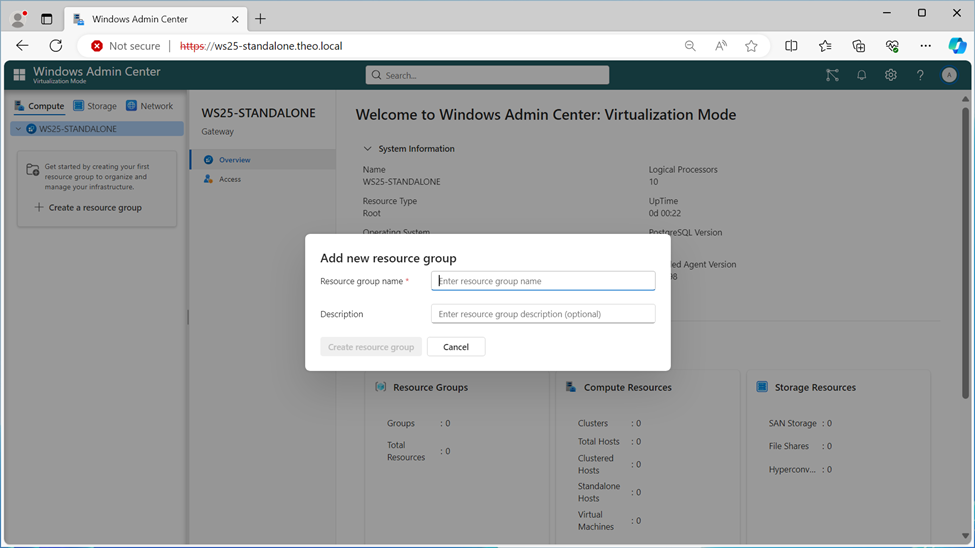Click the Create resource group button
The image size is (975, 548).
(x=371, y=347)
